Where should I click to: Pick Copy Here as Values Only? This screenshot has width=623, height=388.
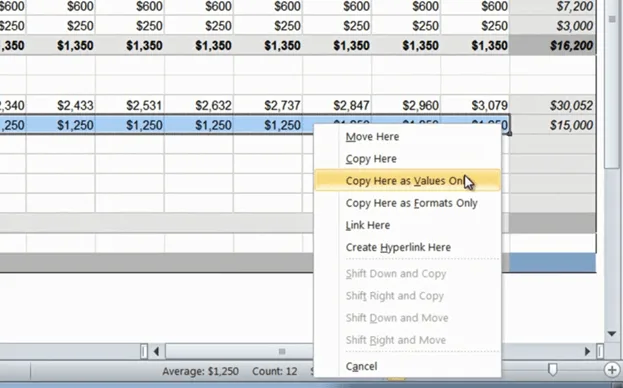[x=407, y=181]
